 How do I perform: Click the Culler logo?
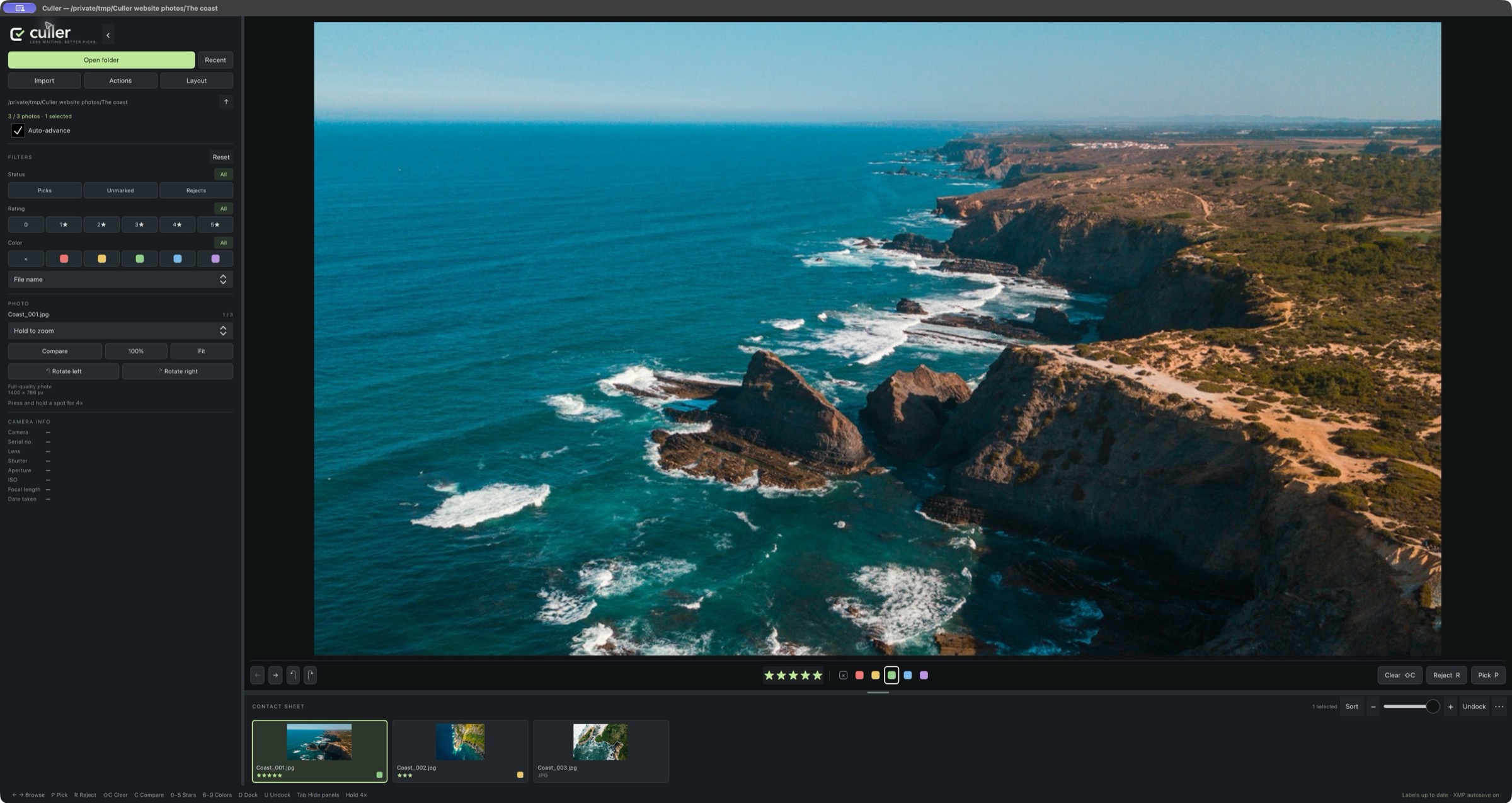(53, 34)
